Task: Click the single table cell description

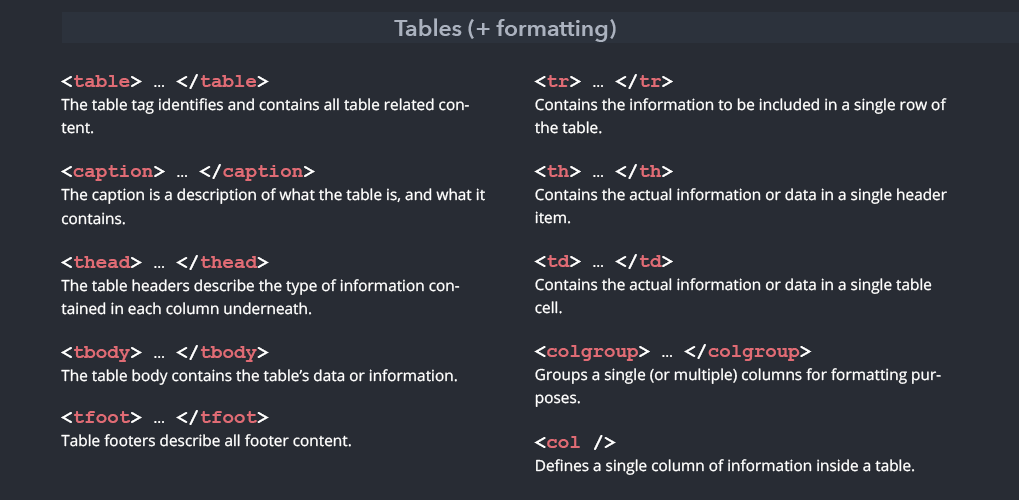Action: [x=733, y=296]
